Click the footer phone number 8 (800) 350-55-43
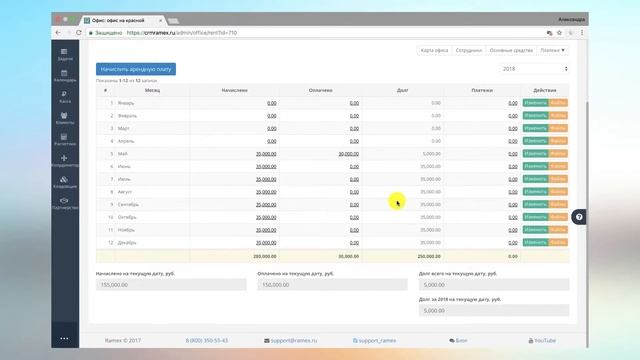Viewport: 640px width, 360px height. coord(207,340)
